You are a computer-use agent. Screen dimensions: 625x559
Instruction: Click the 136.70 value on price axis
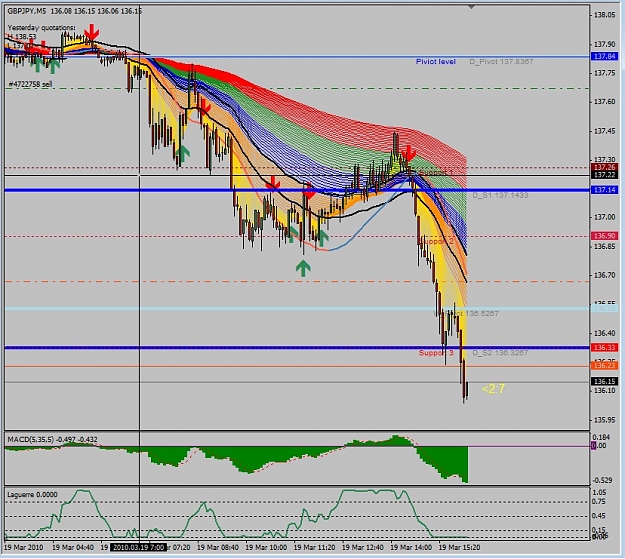[x=604, y=275]
